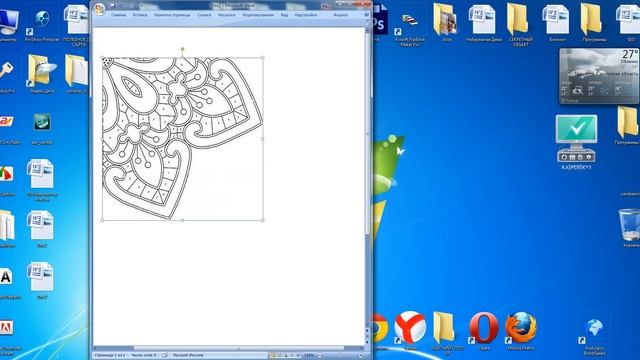Switch to the Вставка ribbon tab
The height and width of the screenshot is (360, 640).
(140, 15)
